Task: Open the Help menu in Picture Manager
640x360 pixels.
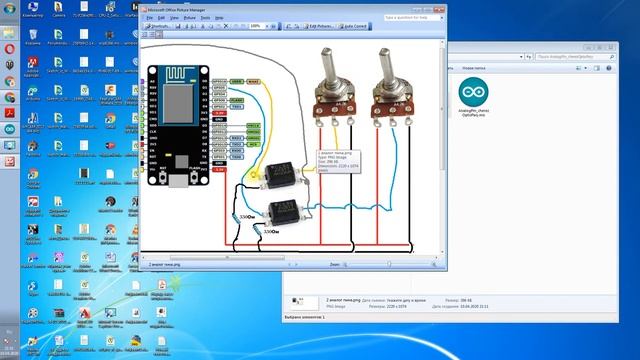Action: 219,18
